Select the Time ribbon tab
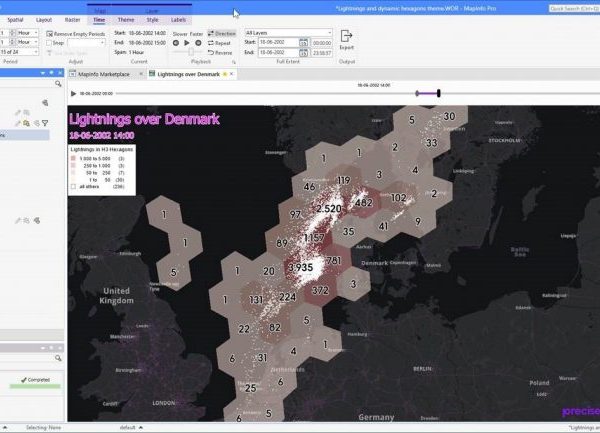The width and height of the screenshot is (600, 433). click(x=99, y=20)
